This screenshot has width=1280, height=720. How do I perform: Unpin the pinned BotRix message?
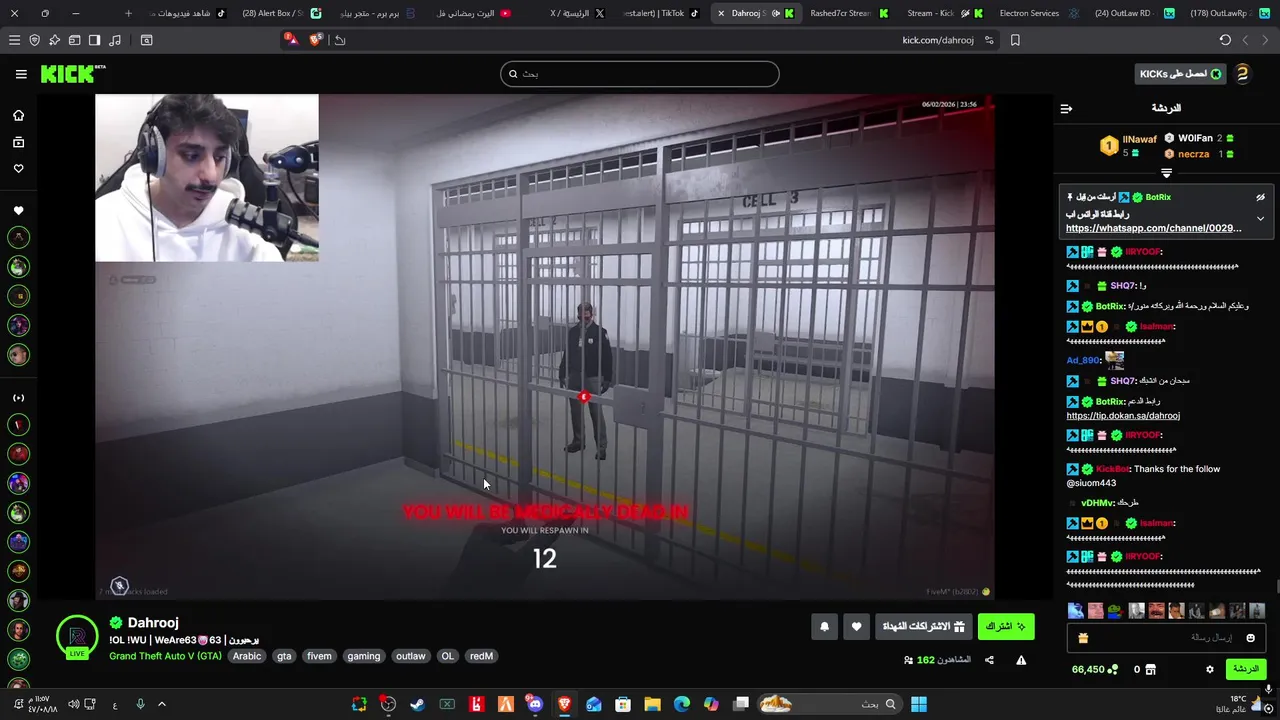[x=1260, y=197]
